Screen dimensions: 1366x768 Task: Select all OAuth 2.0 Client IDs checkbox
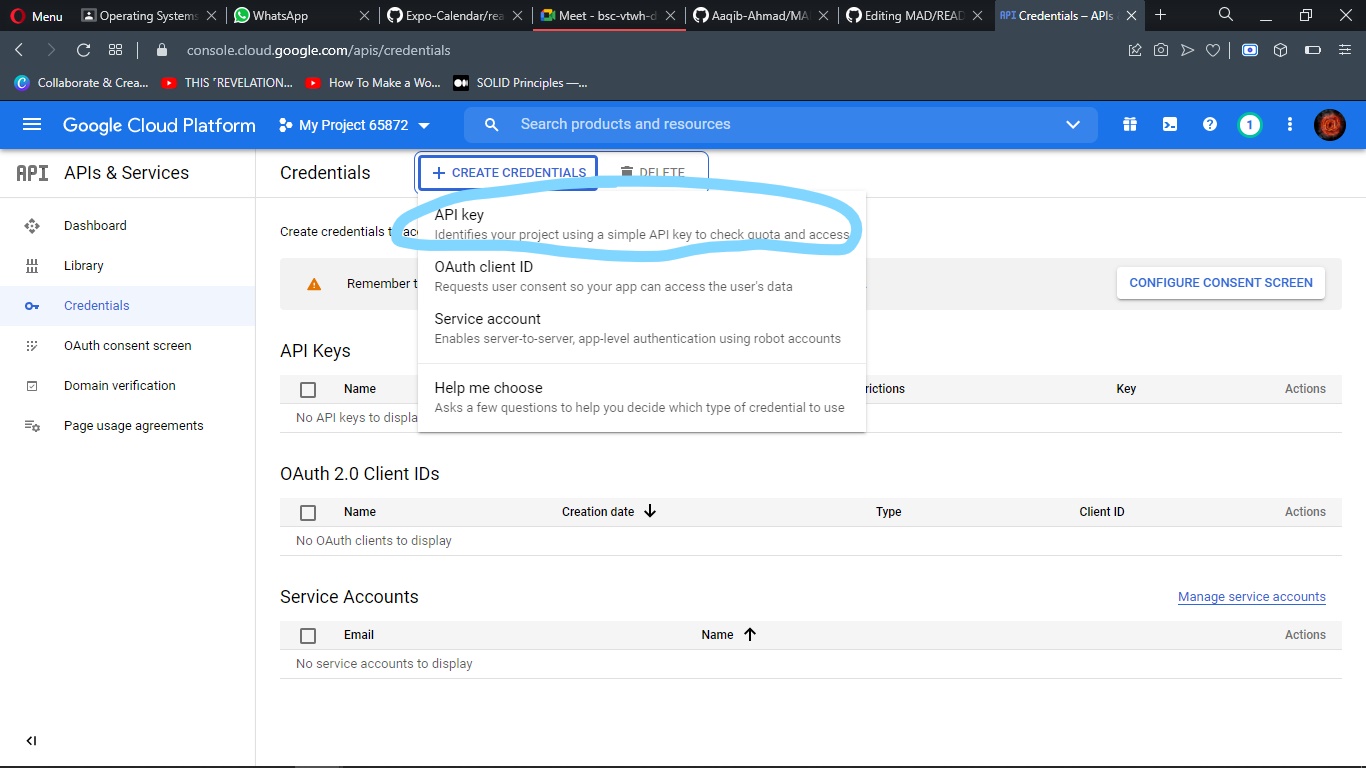[308, 513]
